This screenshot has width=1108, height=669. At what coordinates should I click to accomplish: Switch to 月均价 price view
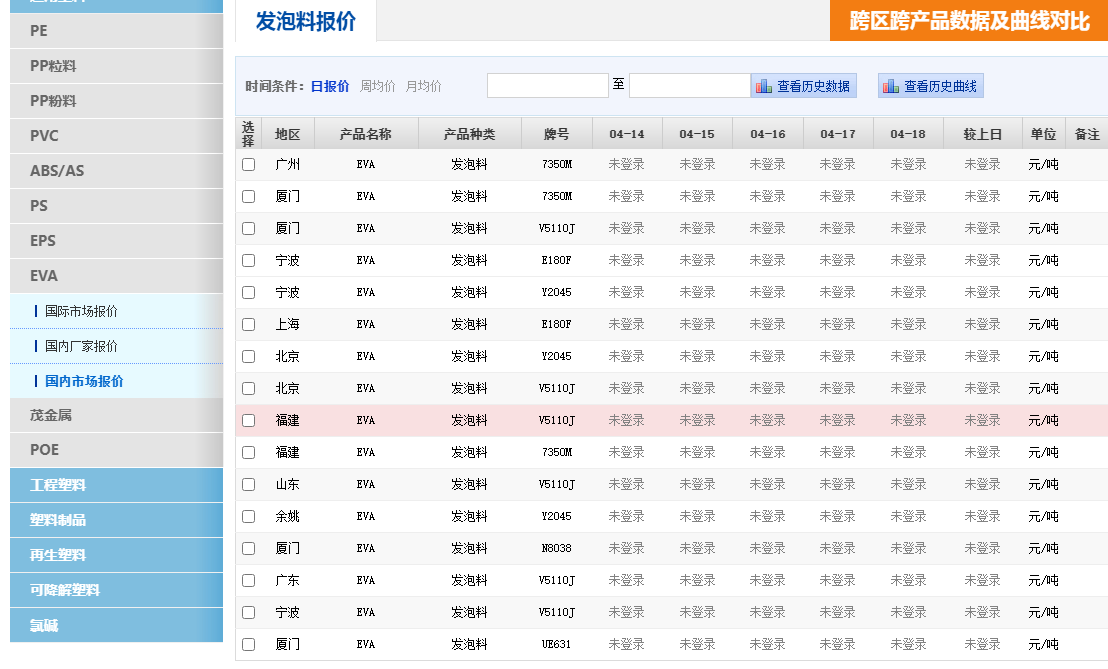(x=423, y=86)
